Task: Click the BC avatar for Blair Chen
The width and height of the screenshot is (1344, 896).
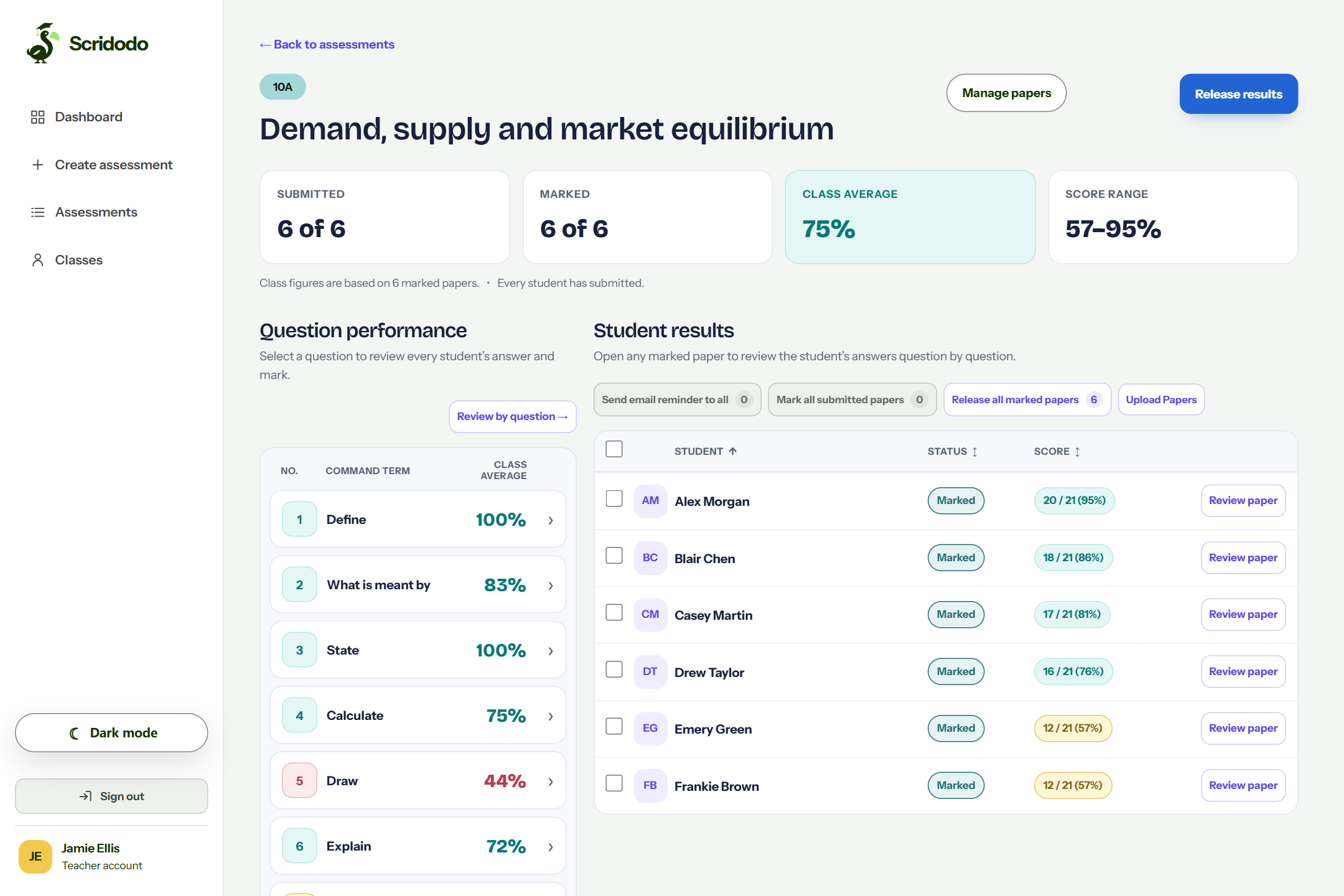Action: 650,558
